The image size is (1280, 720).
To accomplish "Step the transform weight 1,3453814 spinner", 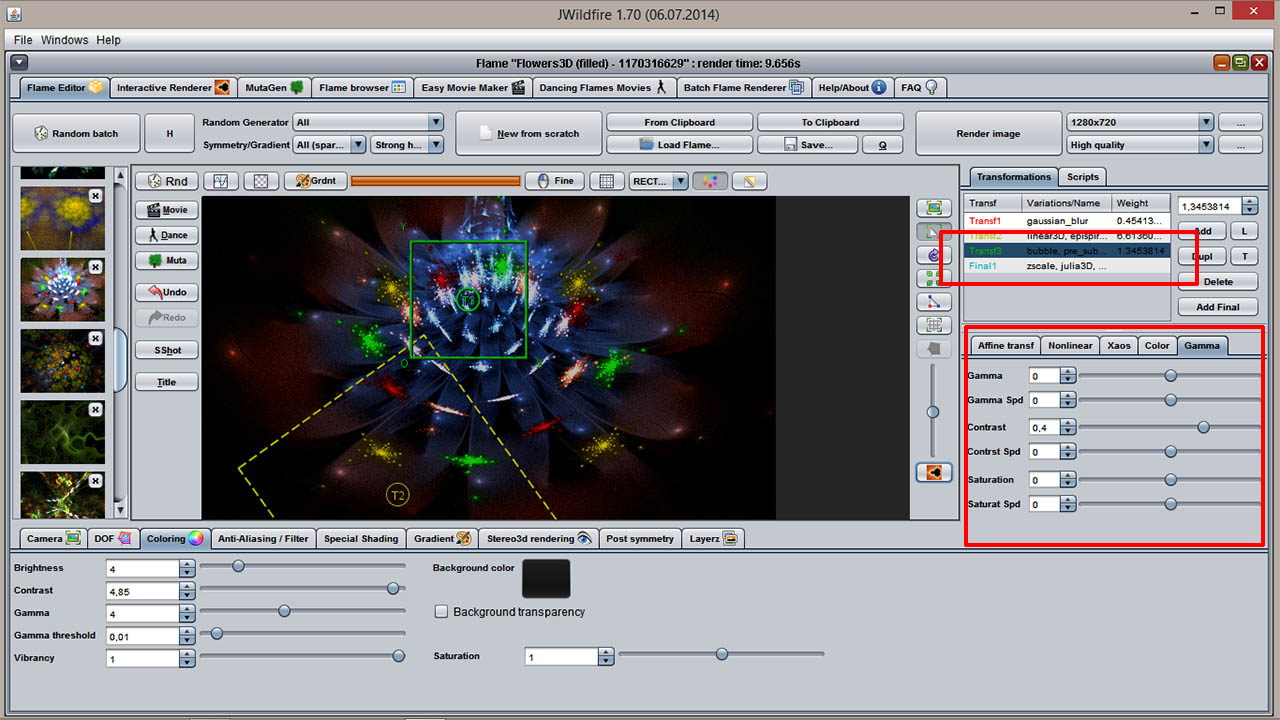I will point(1250,206).
